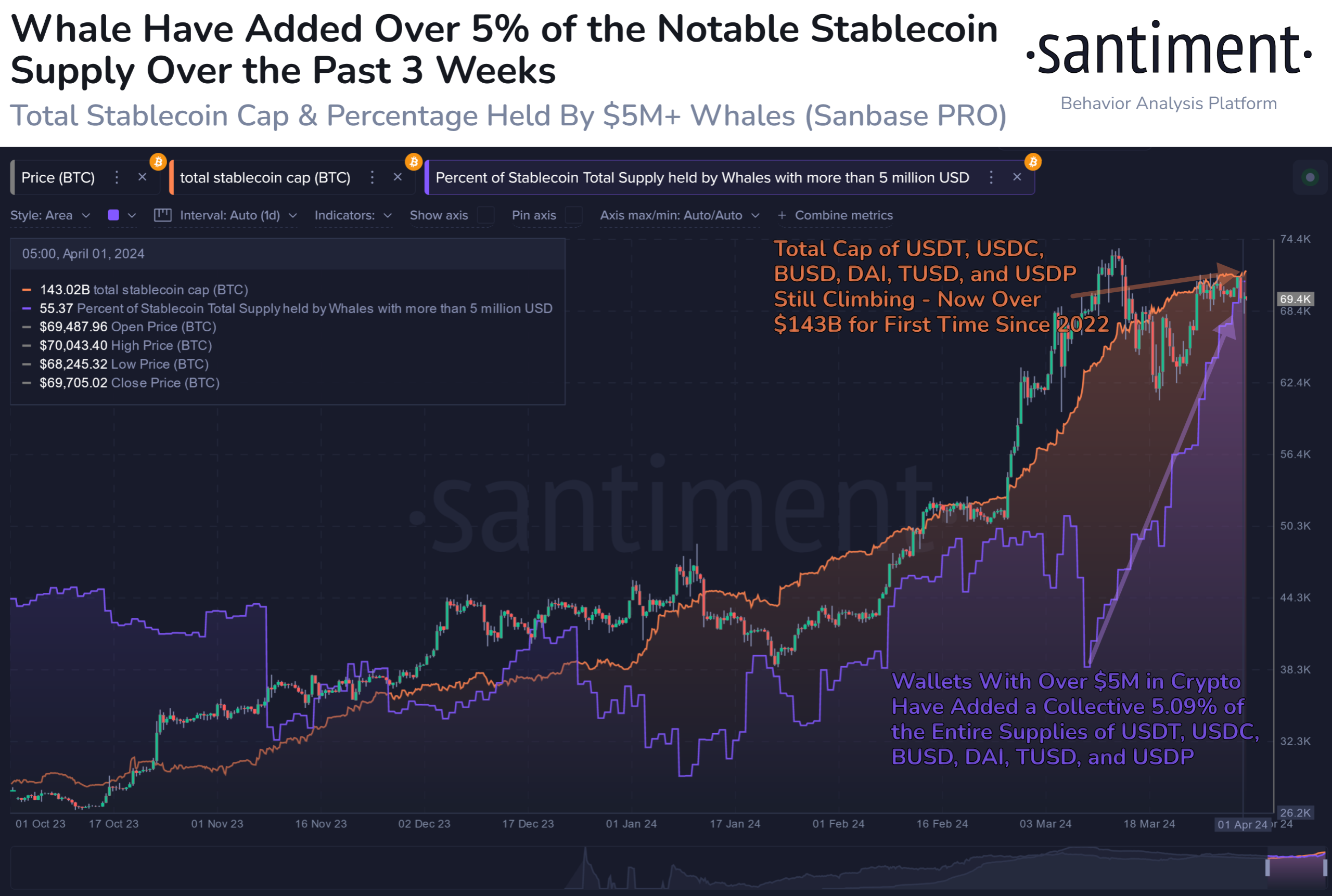Click the Bitcoin badge on total stablecoin cap
Image resolution: width=1332 pixels, height=896 pixels.
pos(413,162)
